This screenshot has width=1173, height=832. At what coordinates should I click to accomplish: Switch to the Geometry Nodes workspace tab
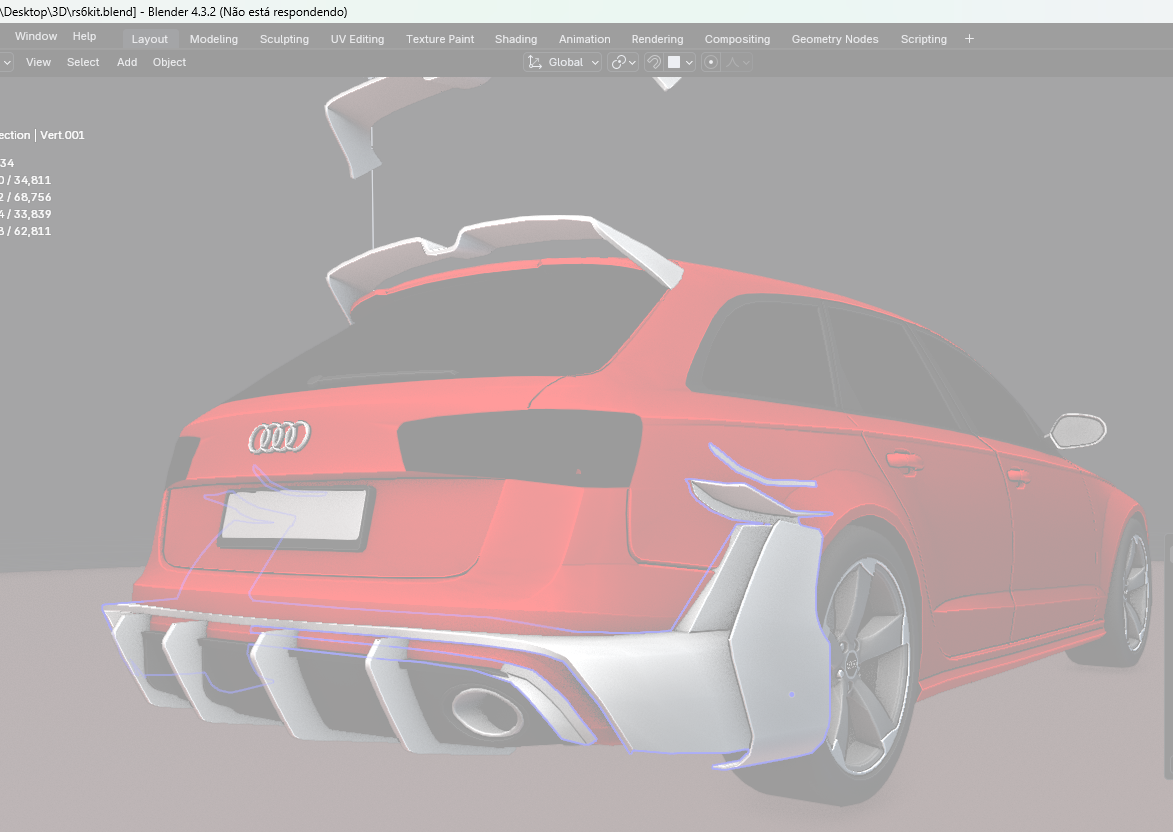click(835, 39)
